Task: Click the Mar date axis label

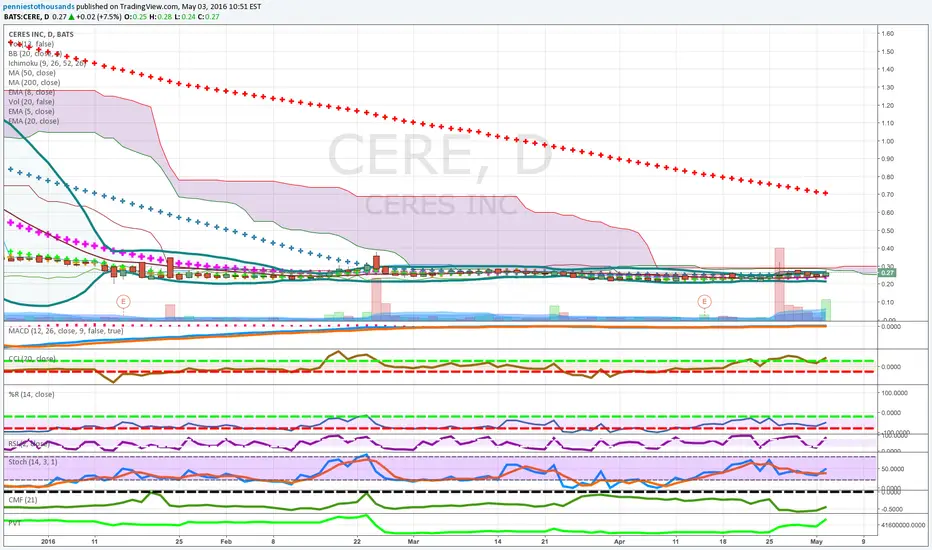Action: [x=414, y=542]
